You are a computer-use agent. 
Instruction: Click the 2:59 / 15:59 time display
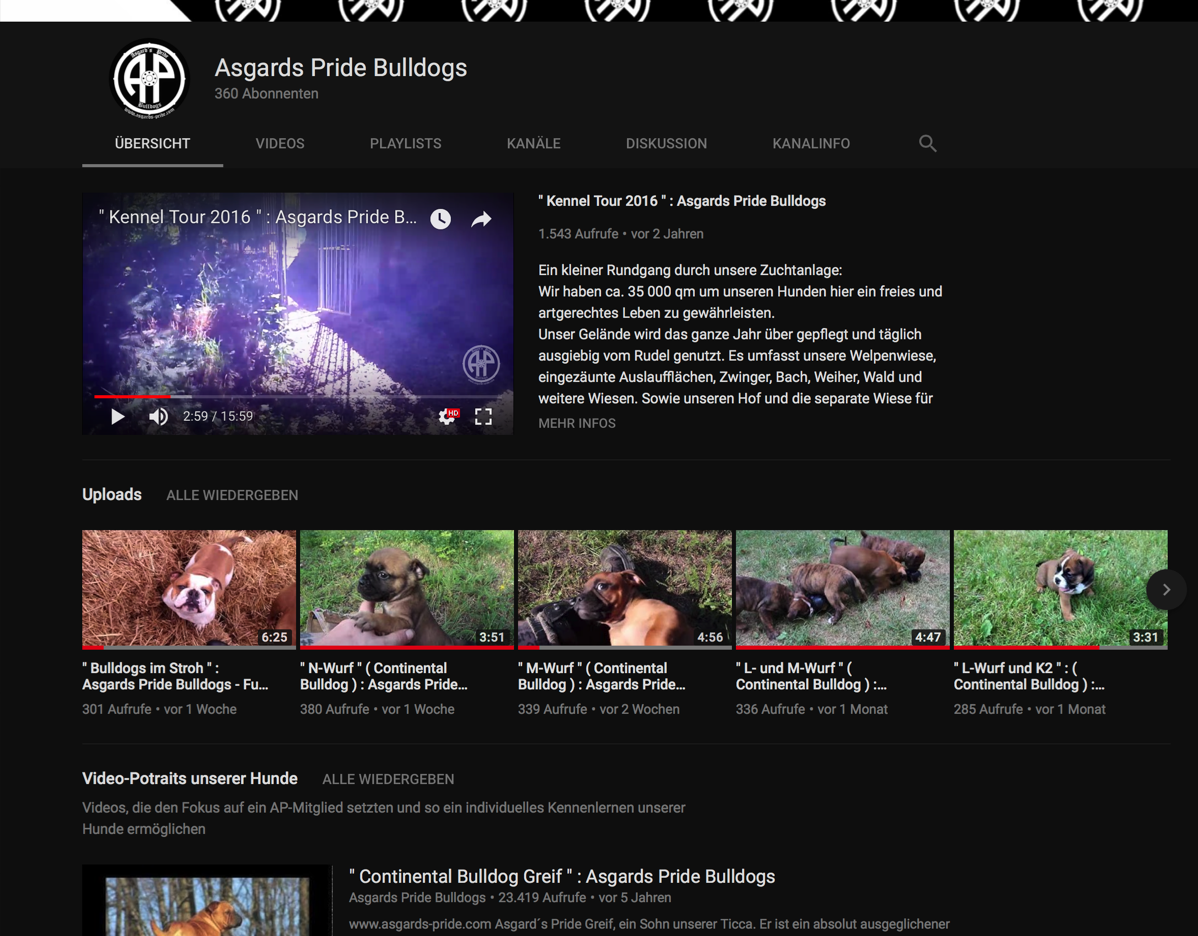218,416
